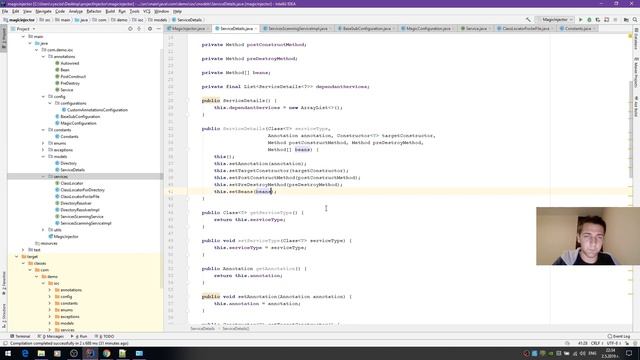Expand the exceptions package
Screen dimensions: 640x360
click(x=43, y=150)
